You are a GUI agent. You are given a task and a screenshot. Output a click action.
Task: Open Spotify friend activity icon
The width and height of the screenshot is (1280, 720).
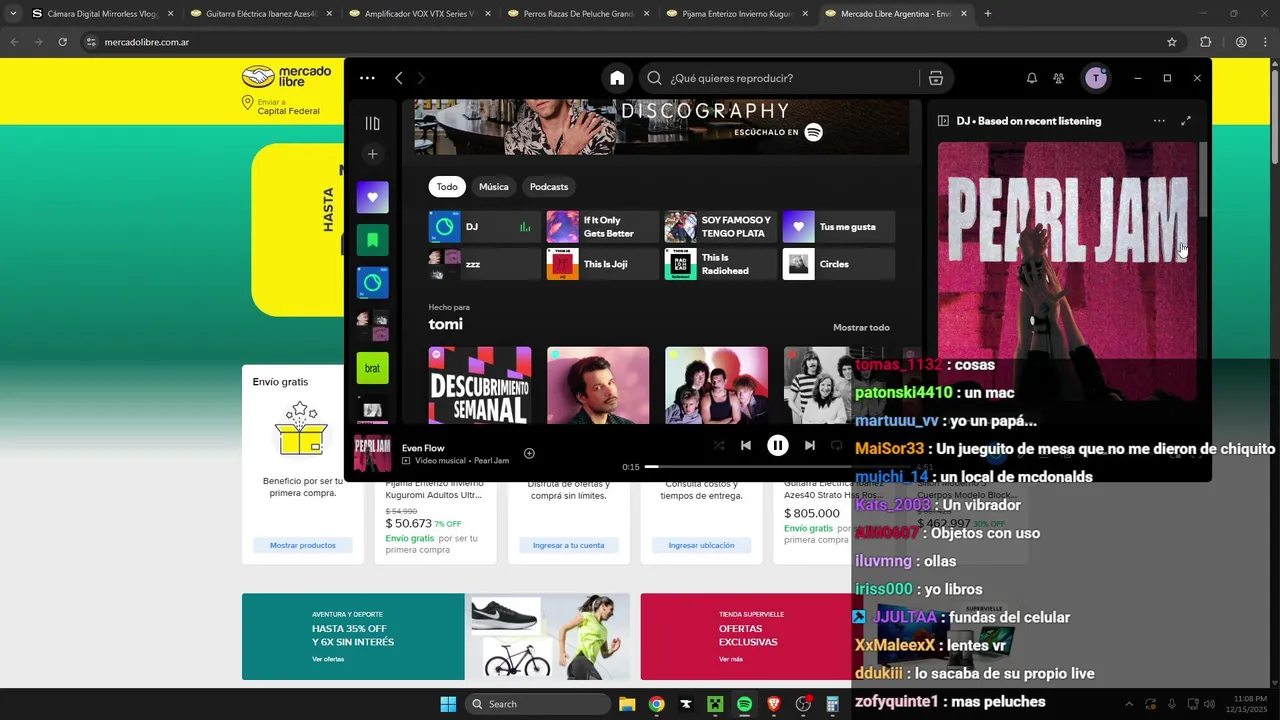tap(1059, 78)
